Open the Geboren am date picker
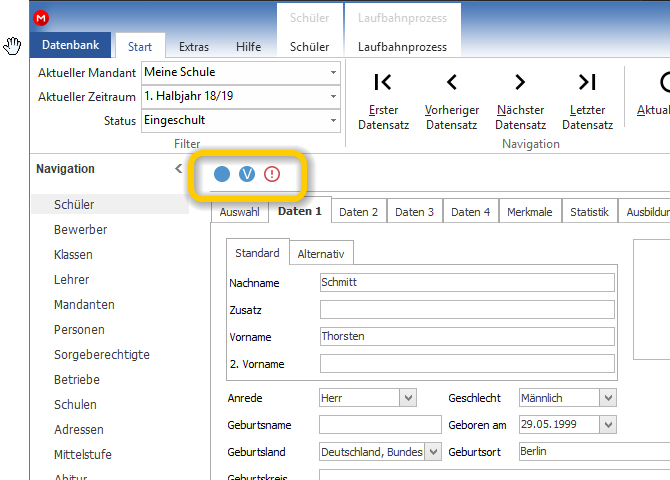 [x=608, y=425]
